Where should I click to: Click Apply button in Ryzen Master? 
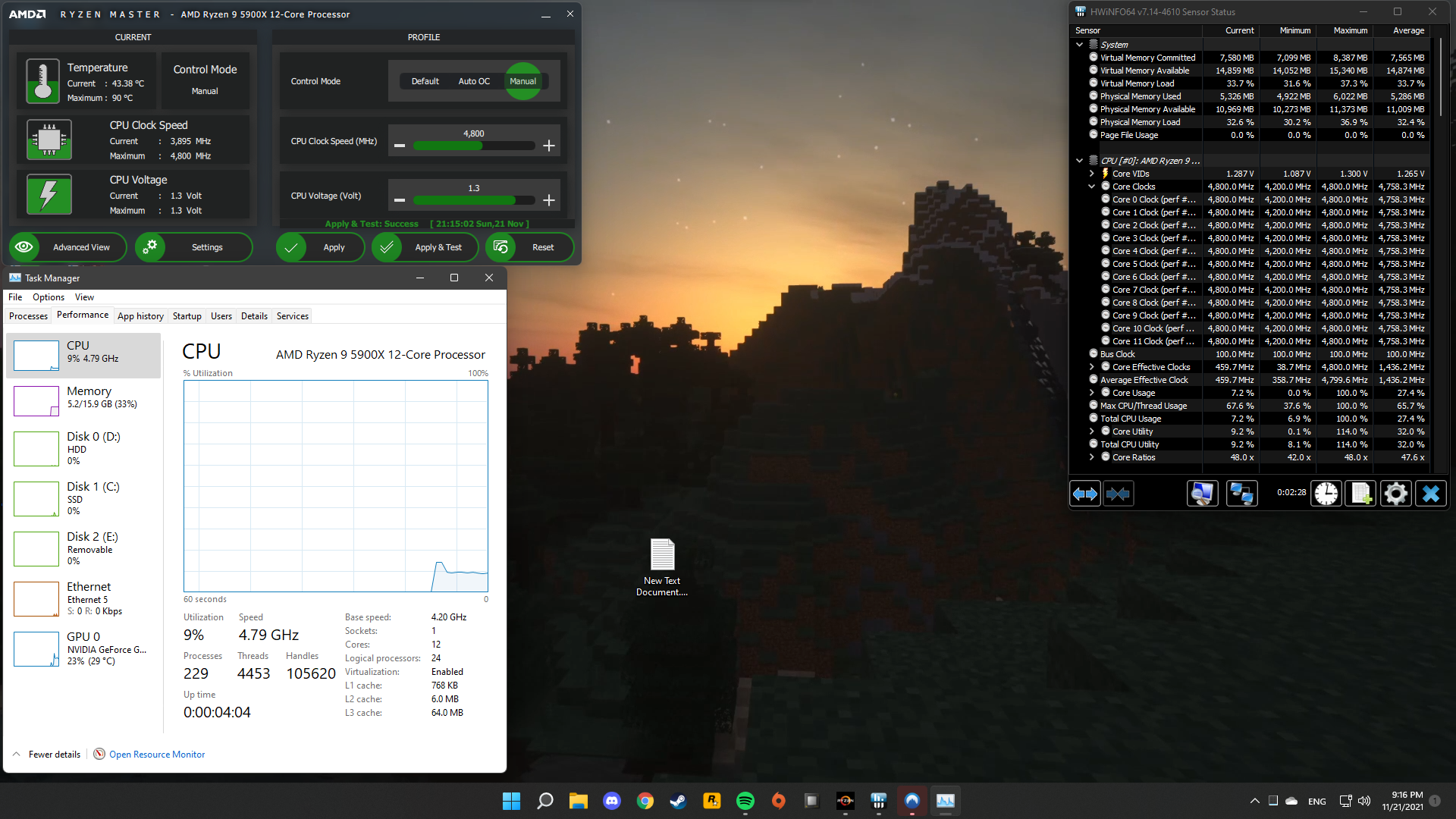pos(330,247)
